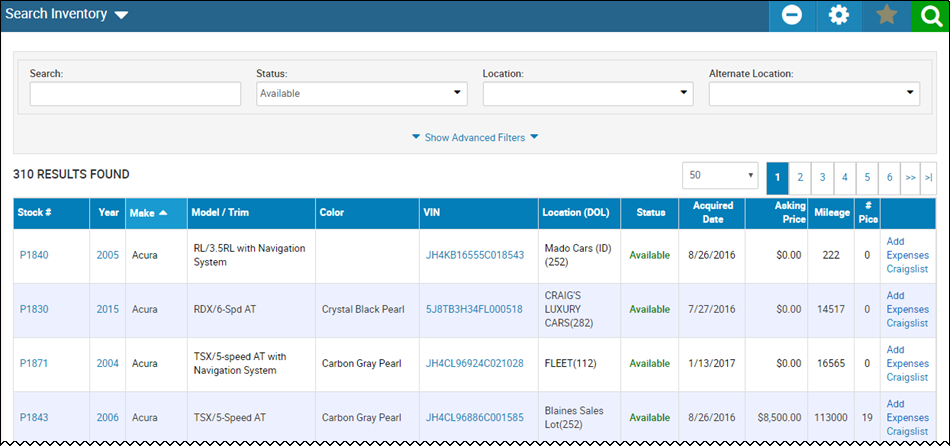Open settings gear icon in header
The image size is (950, 447).
coord(839,16)
